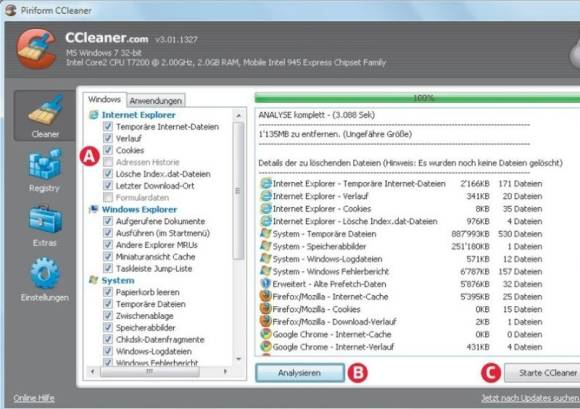Click Firefox icon for Internet-Cache result
This screenshot has width=580, height=409.
pyautogui.click(x=266, y=297)
